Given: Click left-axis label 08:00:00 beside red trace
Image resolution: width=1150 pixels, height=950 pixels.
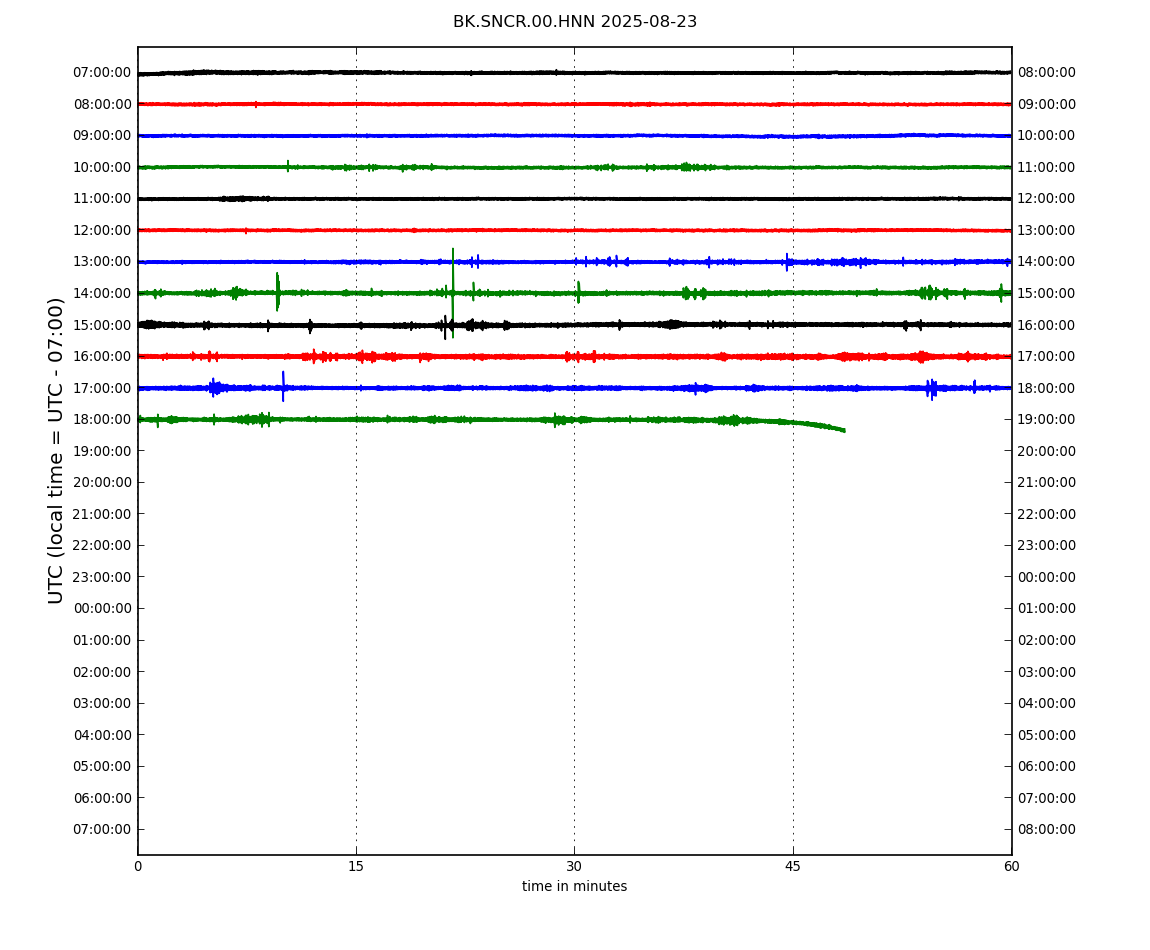Looking at the screenshot, I should pos(103,104).
